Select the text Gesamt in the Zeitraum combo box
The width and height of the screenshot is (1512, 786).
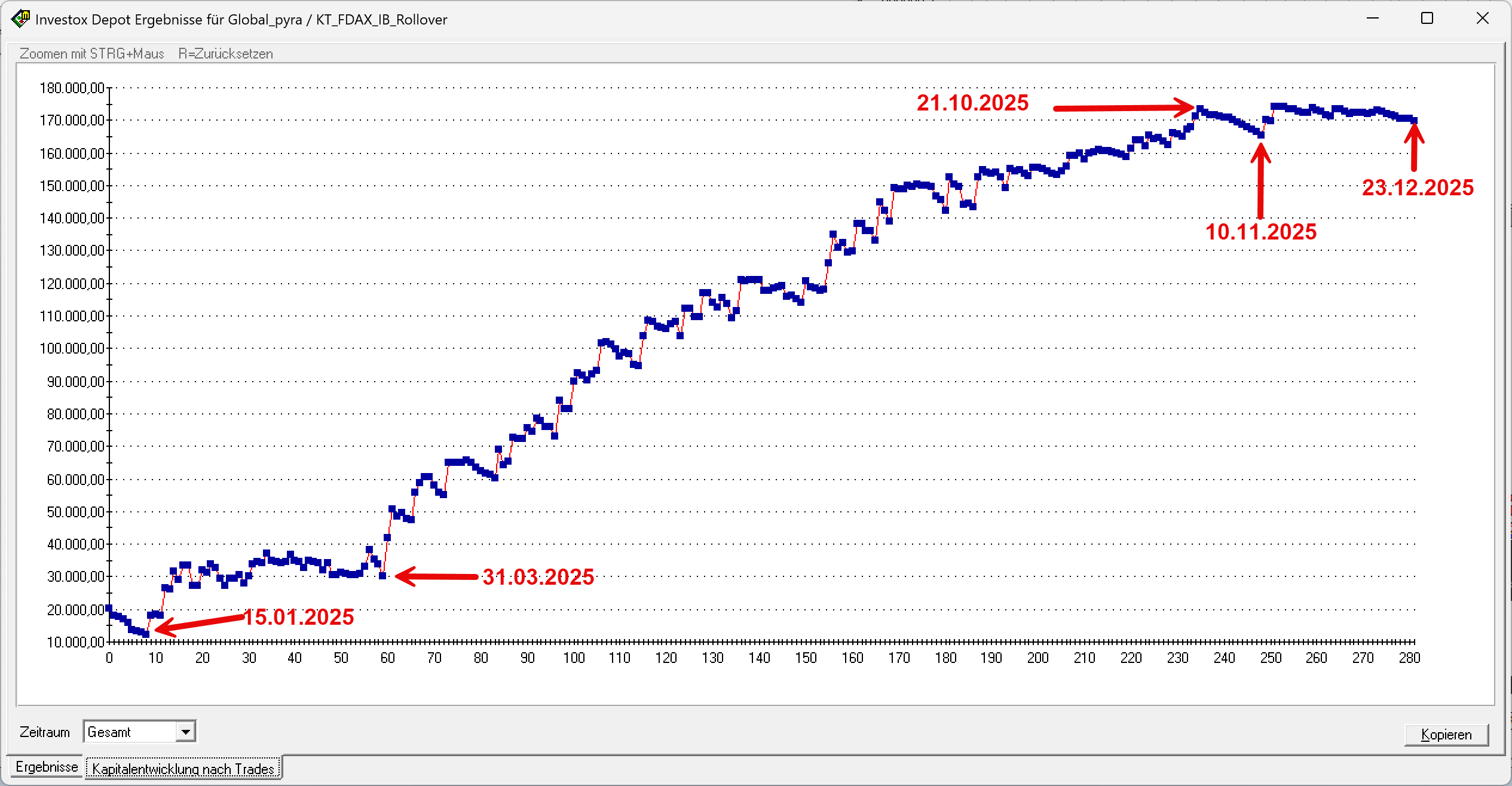[120, 731]
